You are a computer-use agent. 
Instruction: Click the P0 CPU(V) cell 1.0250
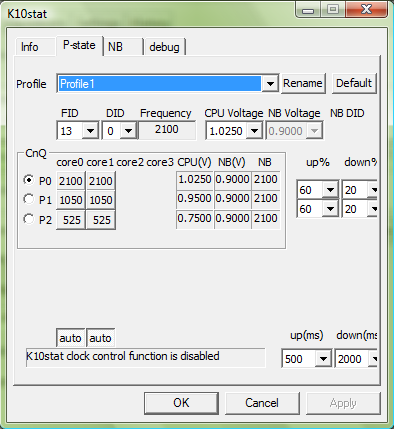coord(195,180)
